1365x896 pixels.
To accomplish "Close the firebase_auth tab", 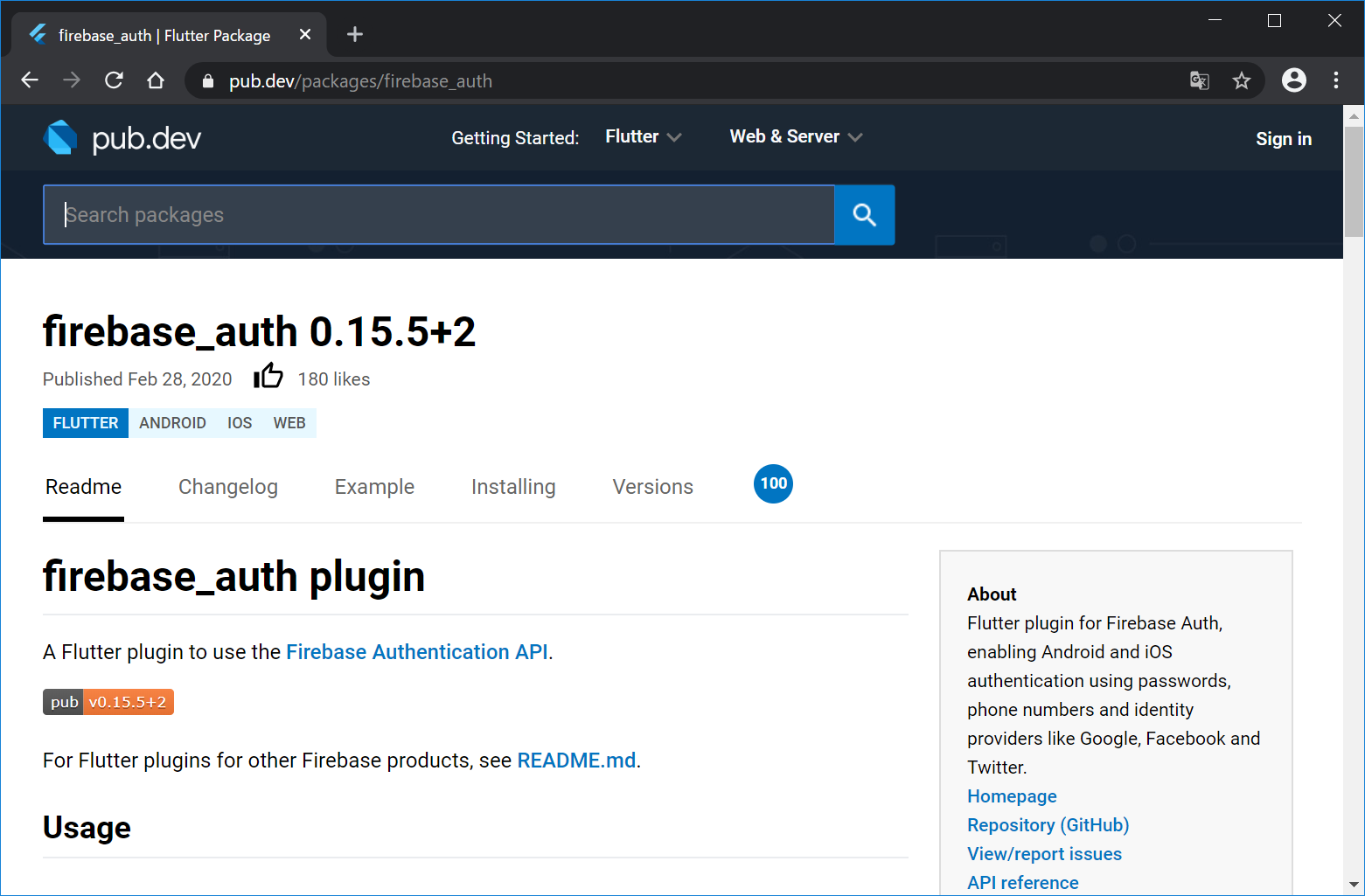I will coord(305,34).
